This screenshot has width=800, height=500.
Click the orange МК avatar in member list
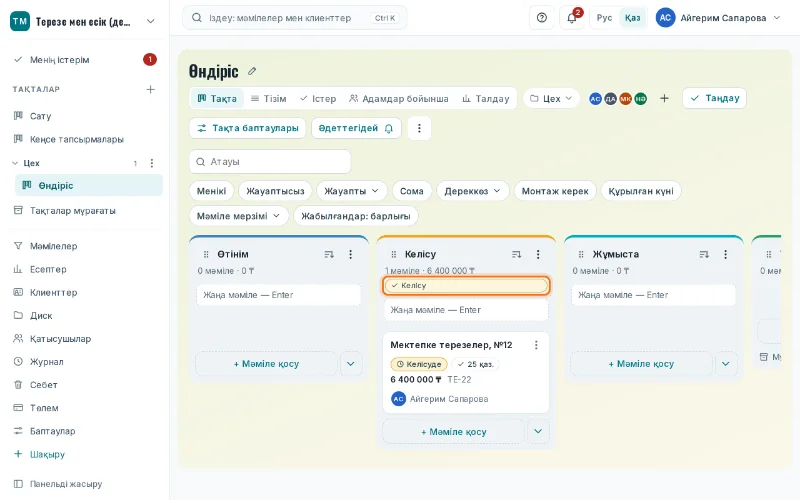[x=626, y=98]
